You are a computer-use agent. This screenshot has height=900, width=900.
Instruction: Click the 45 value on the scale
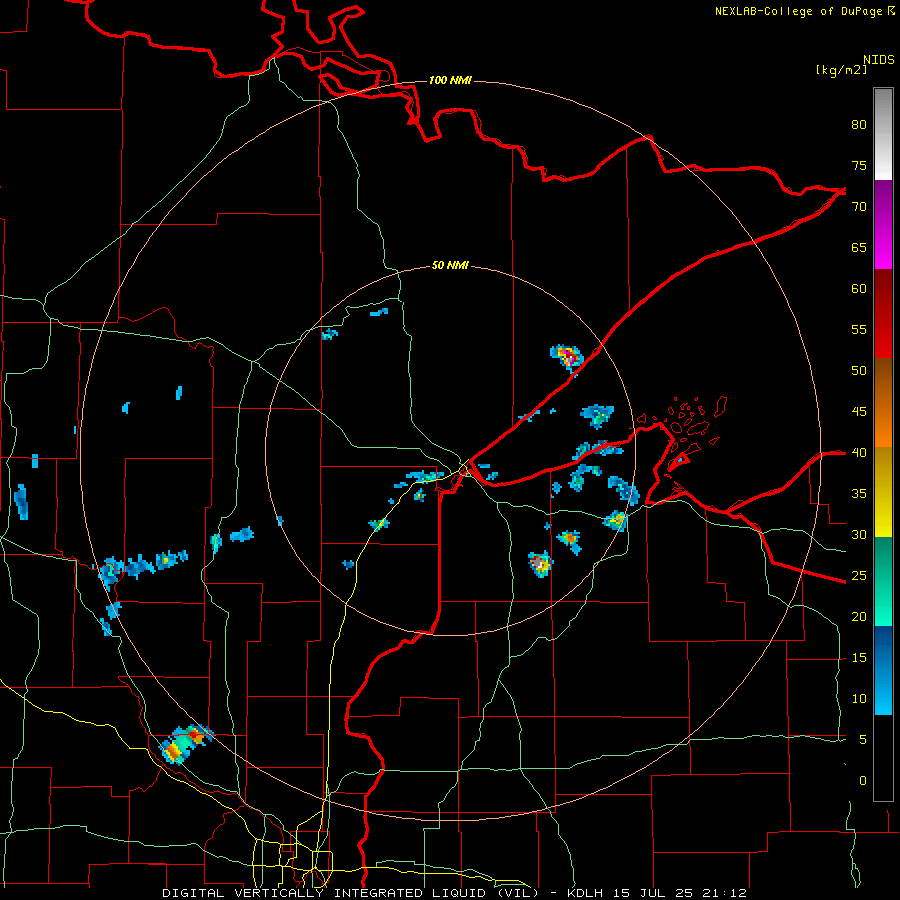(859, 412)
